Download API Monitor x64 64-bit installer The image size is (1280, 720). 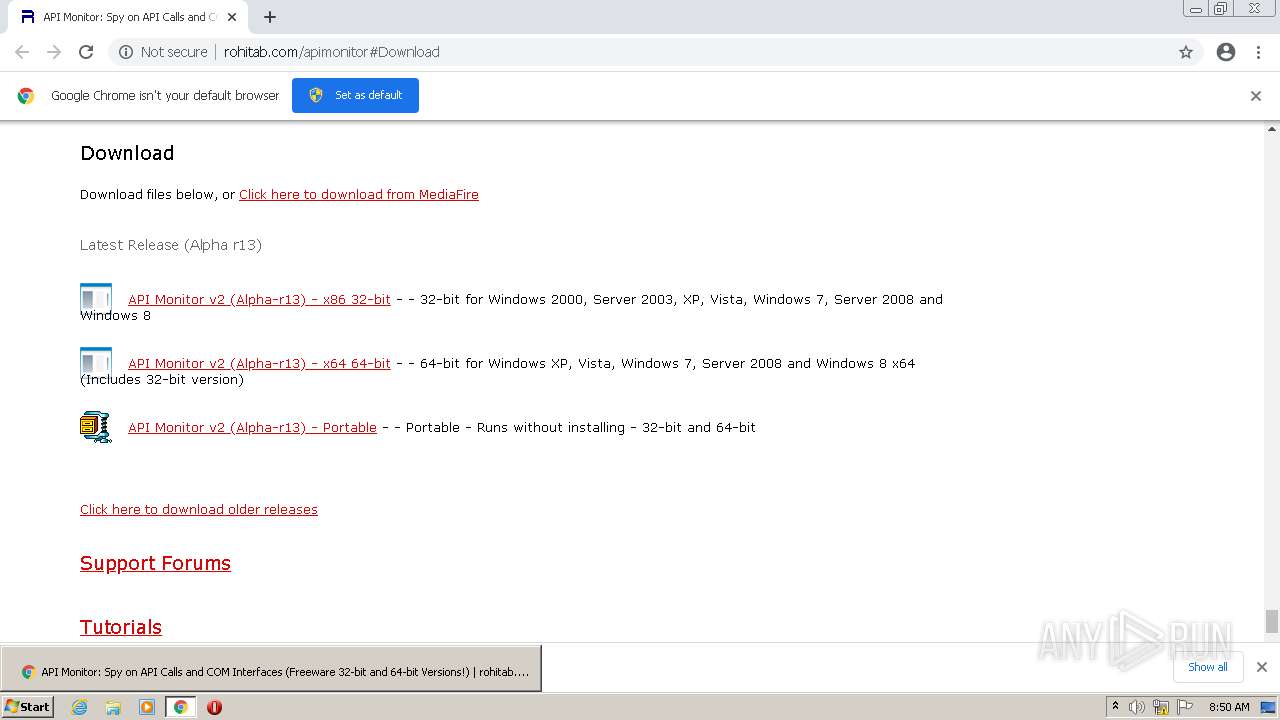pyautogui.click(x=259, y=363)
